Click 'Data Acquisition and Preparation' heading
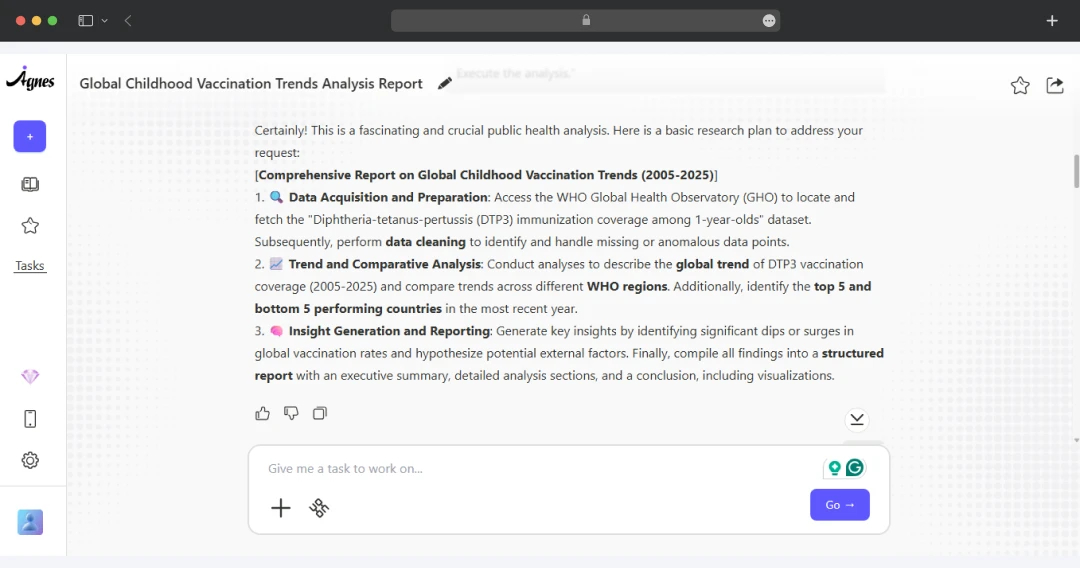 tap(388, 197)
